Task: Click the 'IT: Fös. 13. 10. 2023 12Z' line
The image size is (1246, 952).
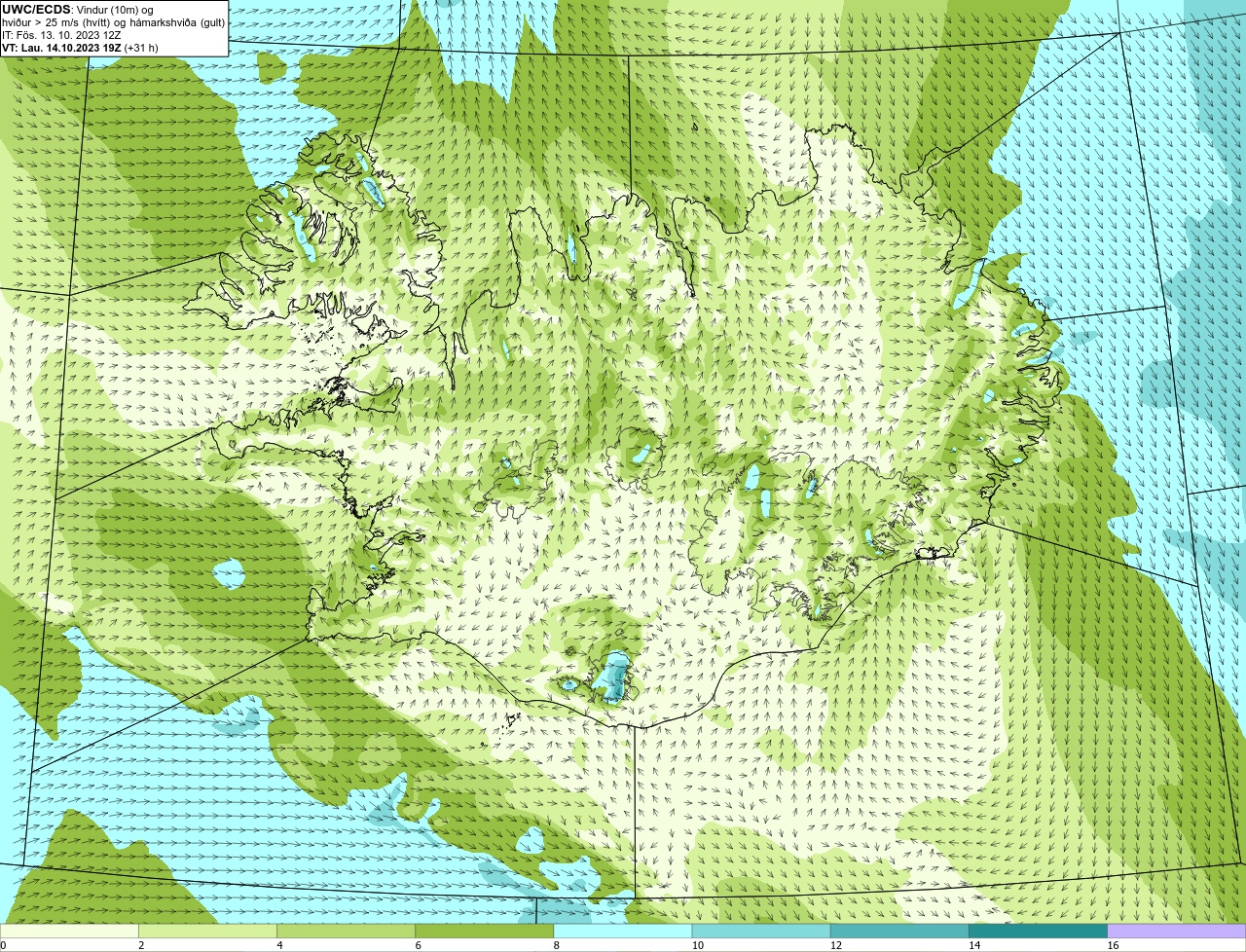Action: (x=61, y=35)
